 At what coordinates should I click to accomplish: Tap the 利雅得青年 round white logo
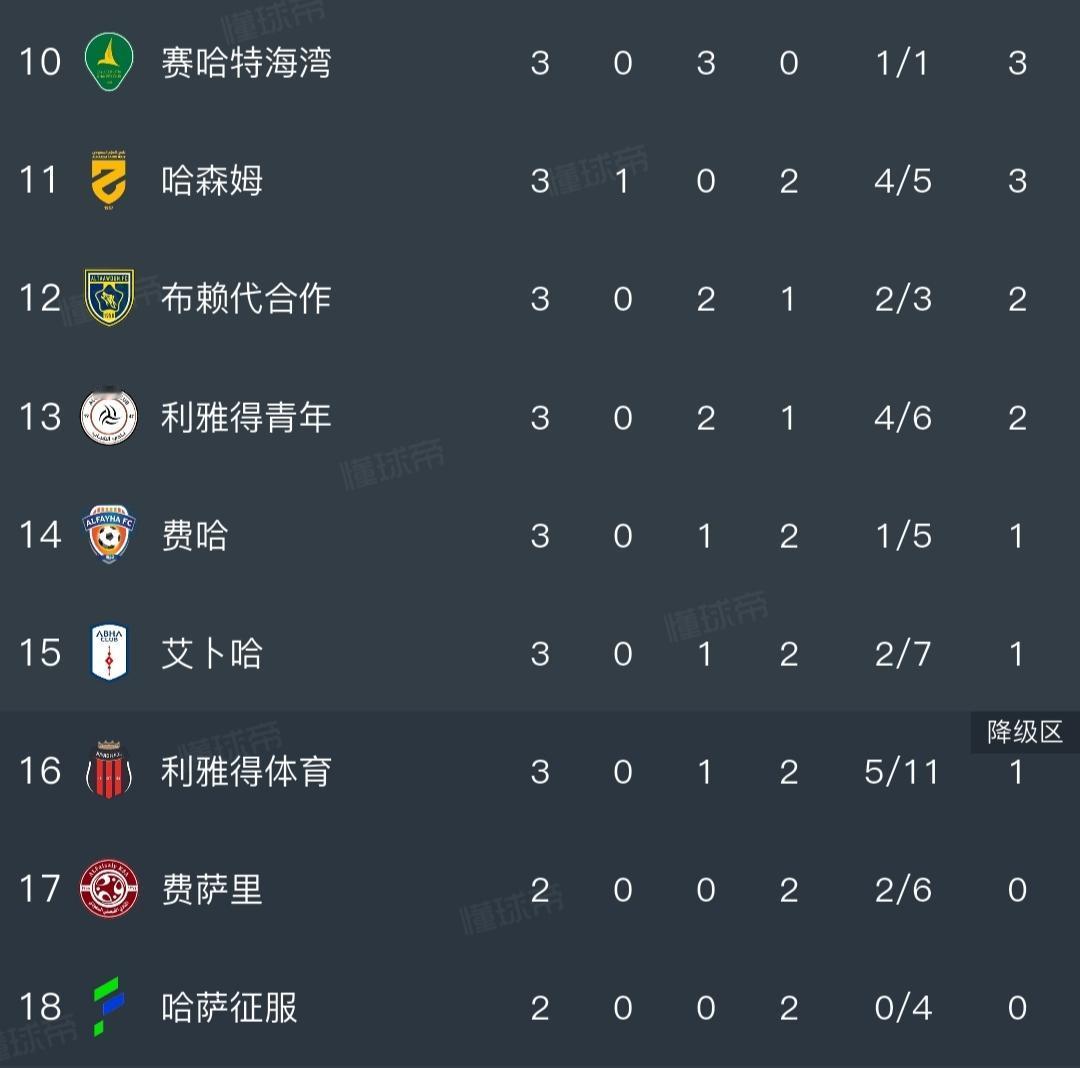(x=109, y=416)
